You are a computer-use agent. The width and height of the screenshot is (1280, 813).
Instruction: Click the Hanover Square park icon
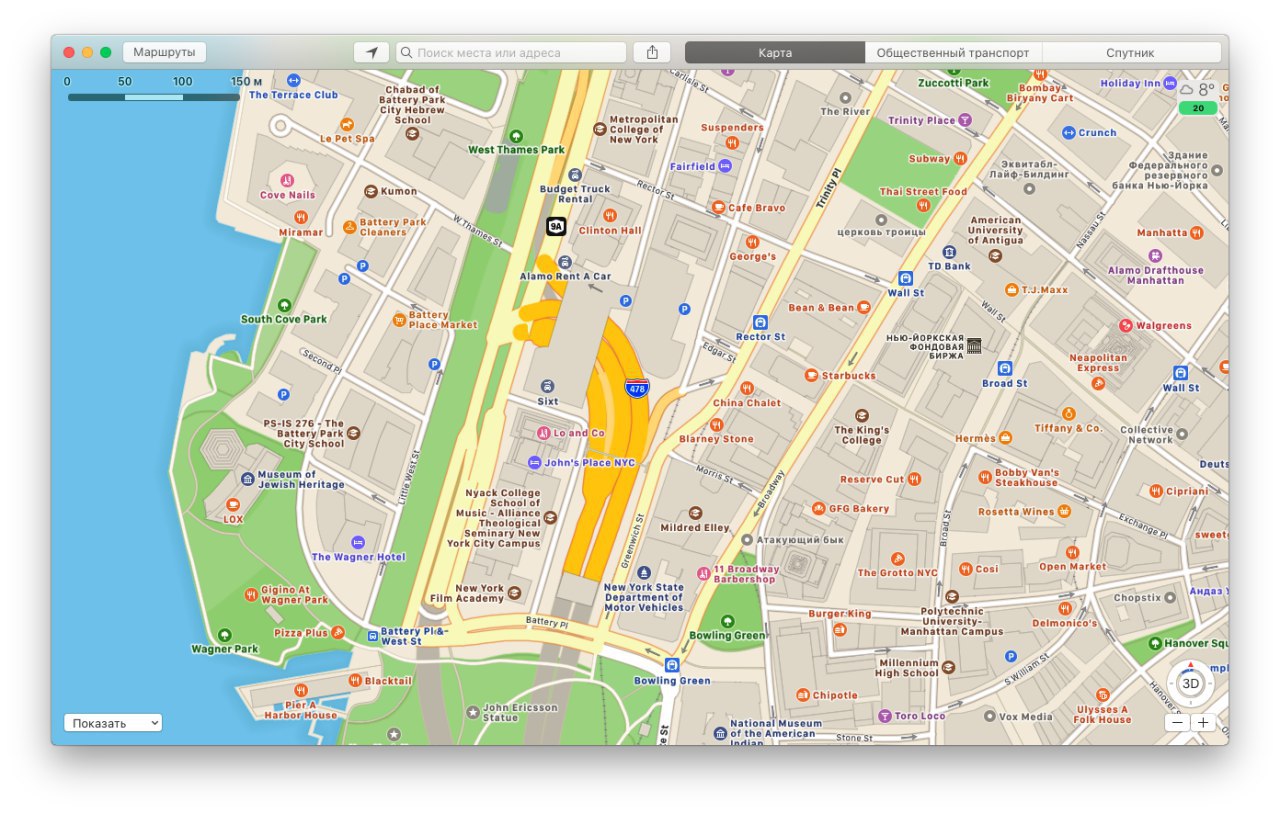click(1156, 644)
